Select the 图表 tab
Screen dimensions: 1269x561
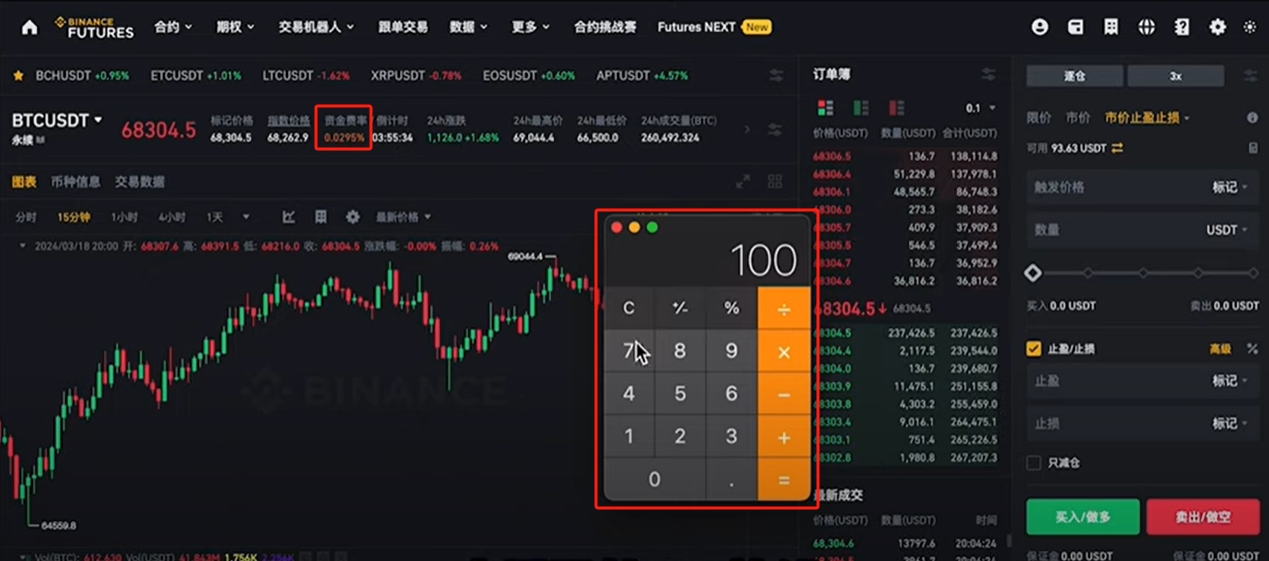24,182
